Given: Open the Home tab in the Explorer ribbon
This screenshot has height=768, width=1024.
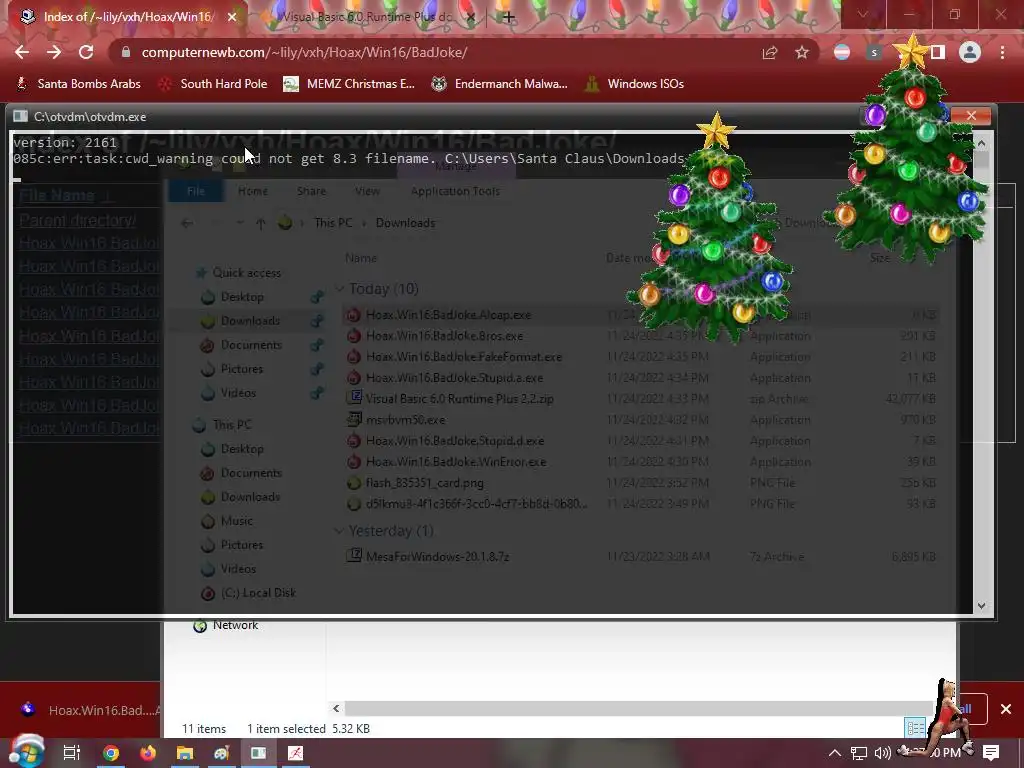Looking at the screenshot, I should point(253,191).
